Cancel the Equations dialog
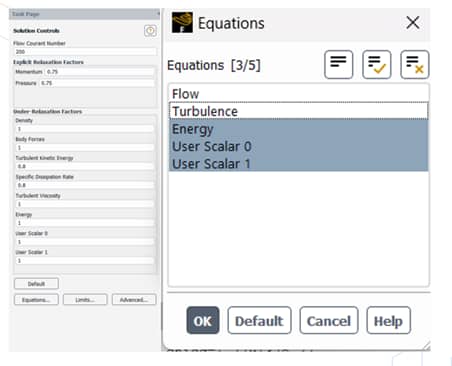Viewport: 452px width, 366px height. click(329, 321)
